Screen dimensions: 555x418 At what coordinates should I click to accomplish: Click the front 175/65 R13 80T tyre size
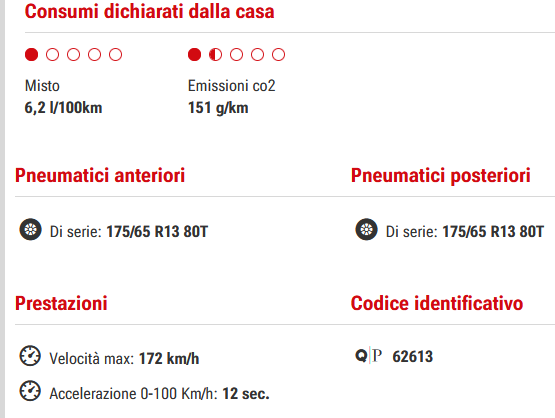pyautogui.click(x=157, y=232)
